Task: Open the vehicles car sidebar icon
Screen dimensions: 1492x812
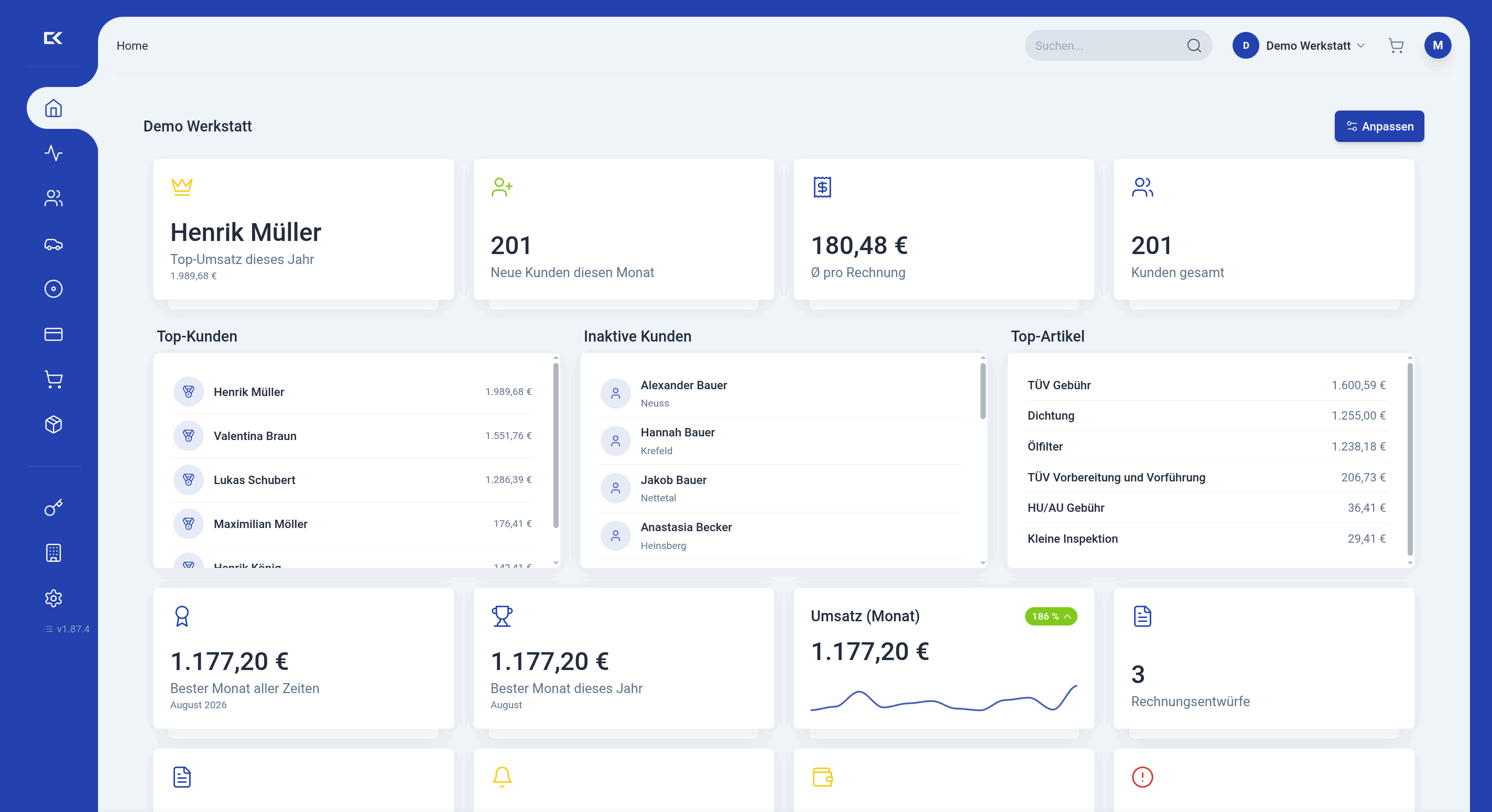Action: tap(53, 244)
